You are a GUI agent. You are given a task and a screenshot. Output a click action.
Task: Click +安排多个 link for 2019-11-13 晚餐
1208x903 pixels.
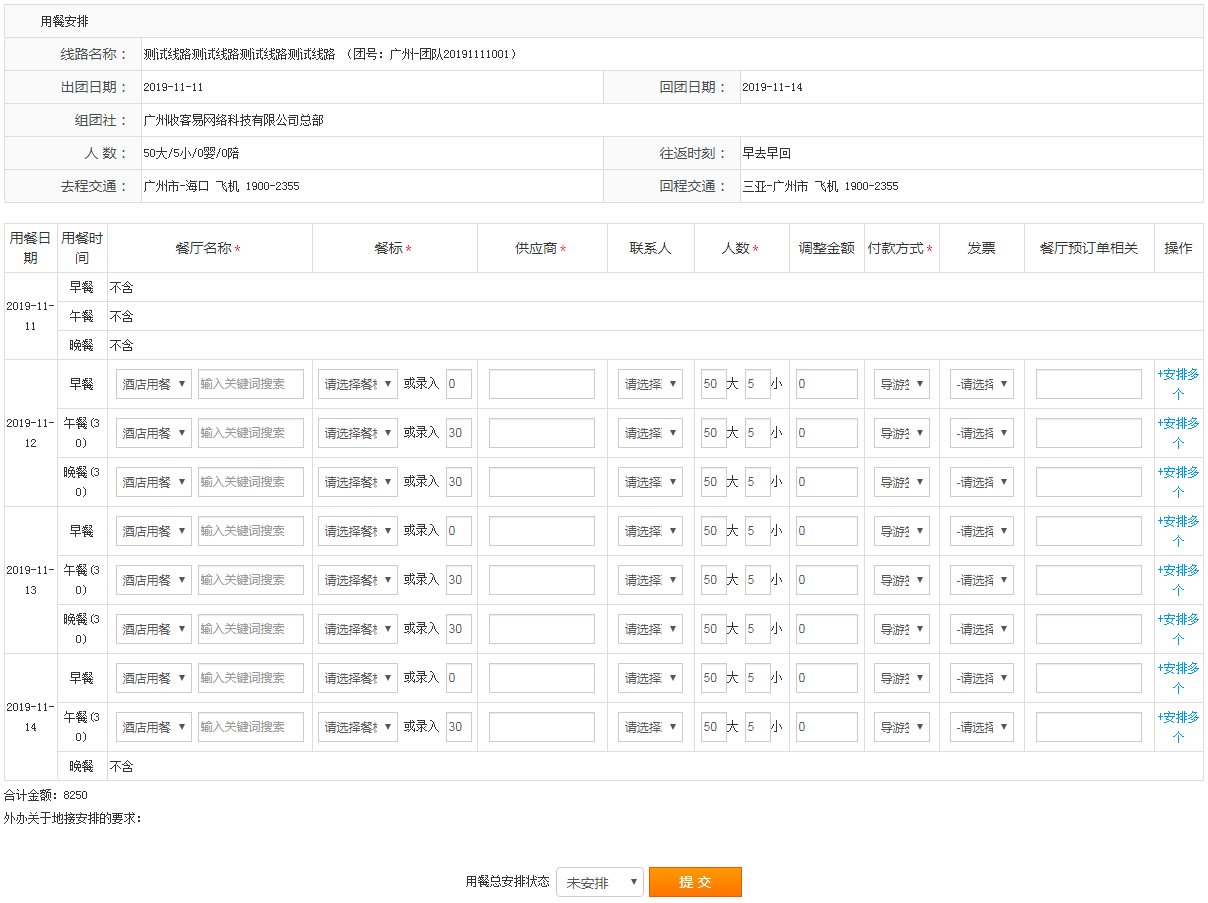coord(1178,629)
